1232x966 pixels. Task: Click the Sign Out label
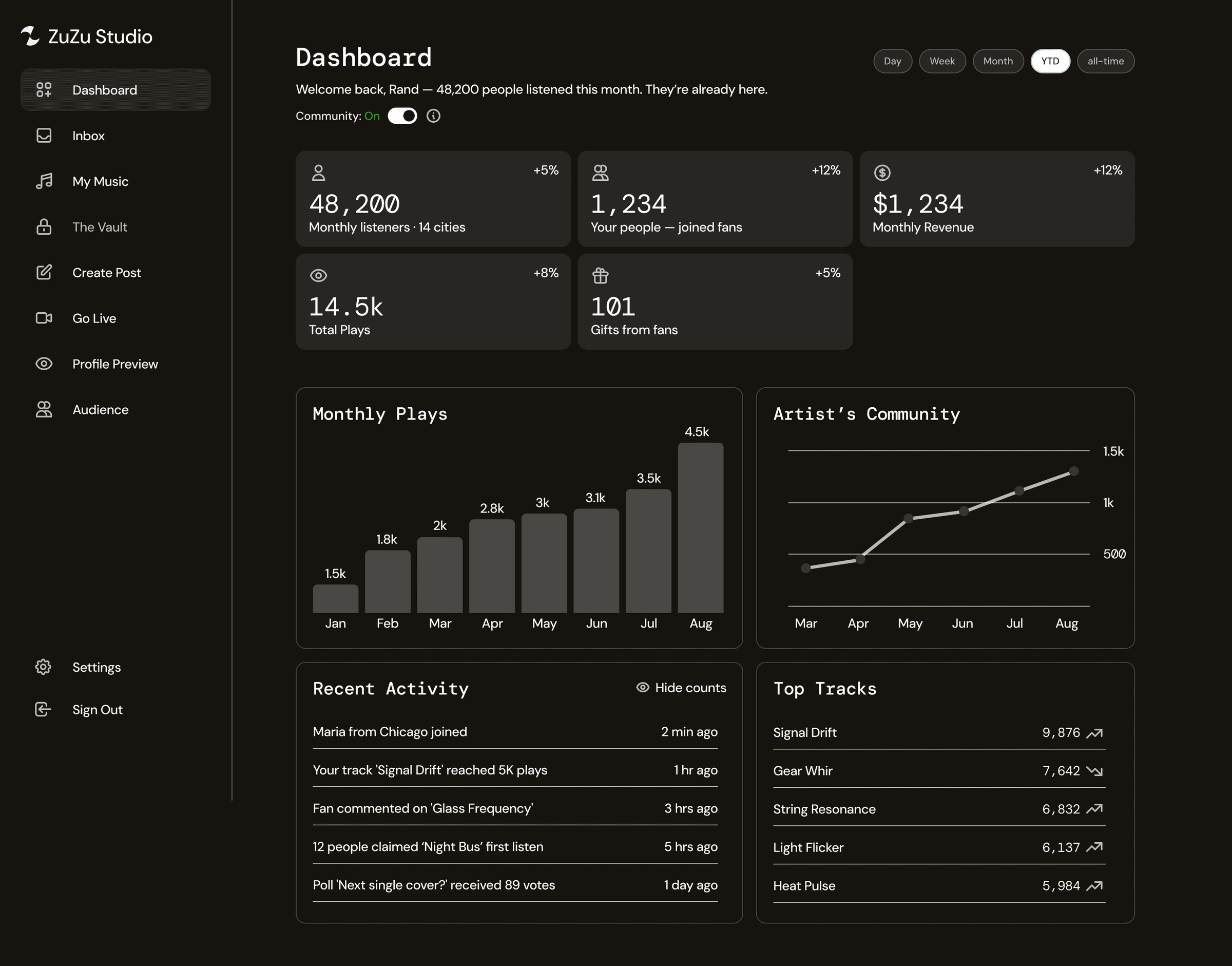coord(97,710)
